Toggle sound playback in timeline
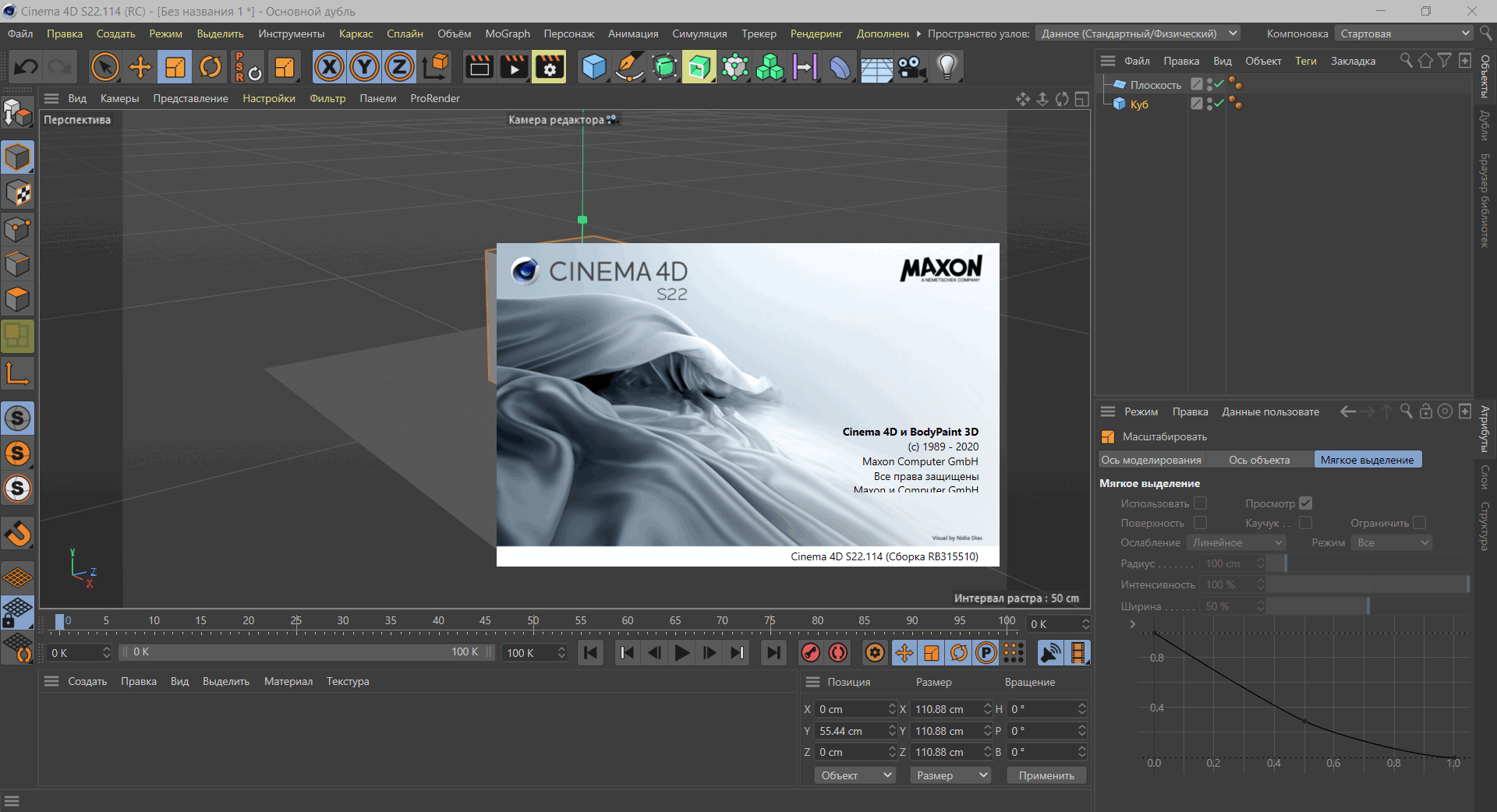Viewport: 1497px width, 812px height. [x=1050, y=653]
